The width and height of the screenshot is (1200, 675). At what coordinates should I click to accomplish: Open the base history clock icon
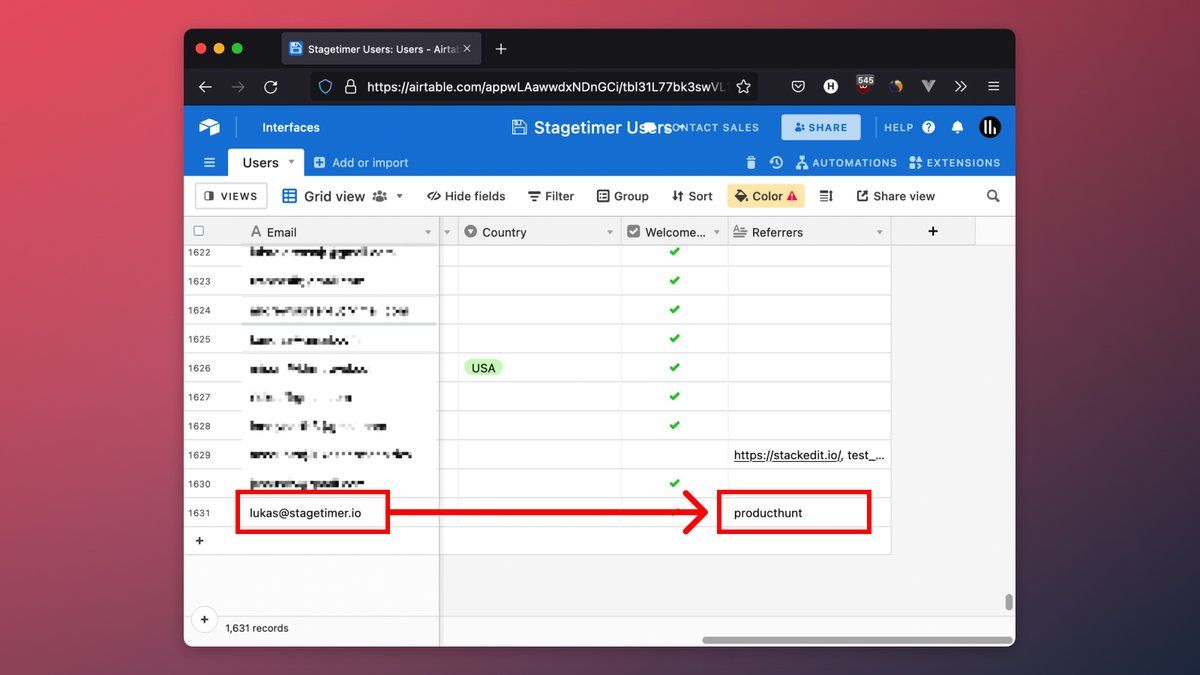(x=776, y=163)
